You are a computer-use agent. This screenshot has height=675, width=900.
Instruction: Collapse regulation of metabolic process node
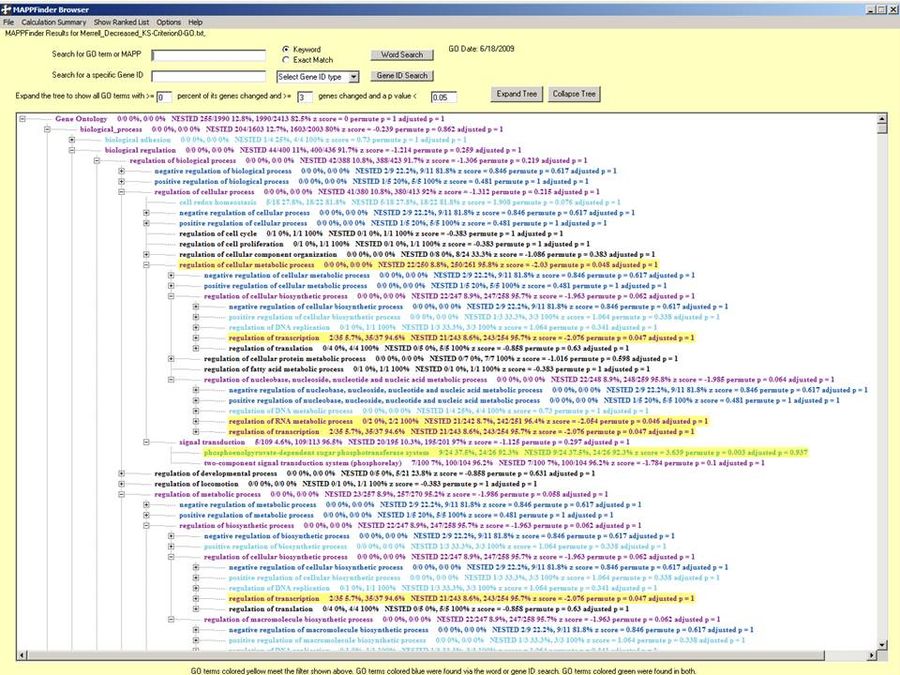pyautogui.click(x=121, y=494)
